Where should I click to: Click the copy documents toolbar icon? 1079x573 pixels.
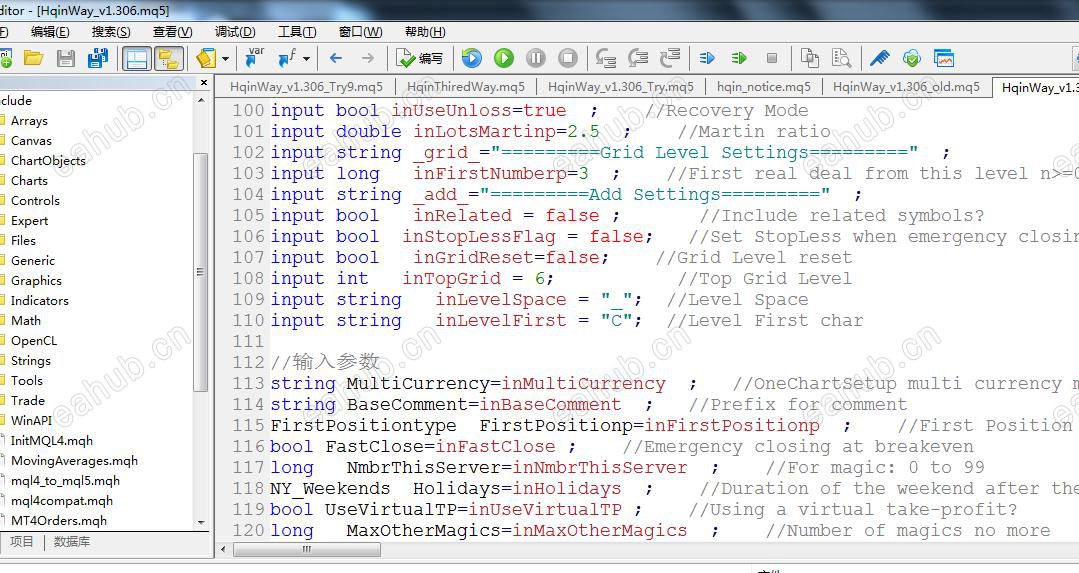point(809,58)
